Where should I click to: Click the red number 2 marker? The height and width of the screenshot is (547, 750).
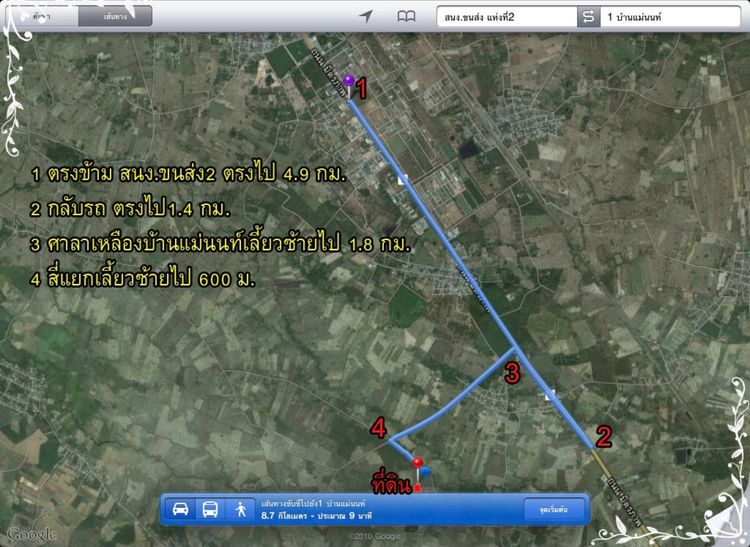coord(604,437)
